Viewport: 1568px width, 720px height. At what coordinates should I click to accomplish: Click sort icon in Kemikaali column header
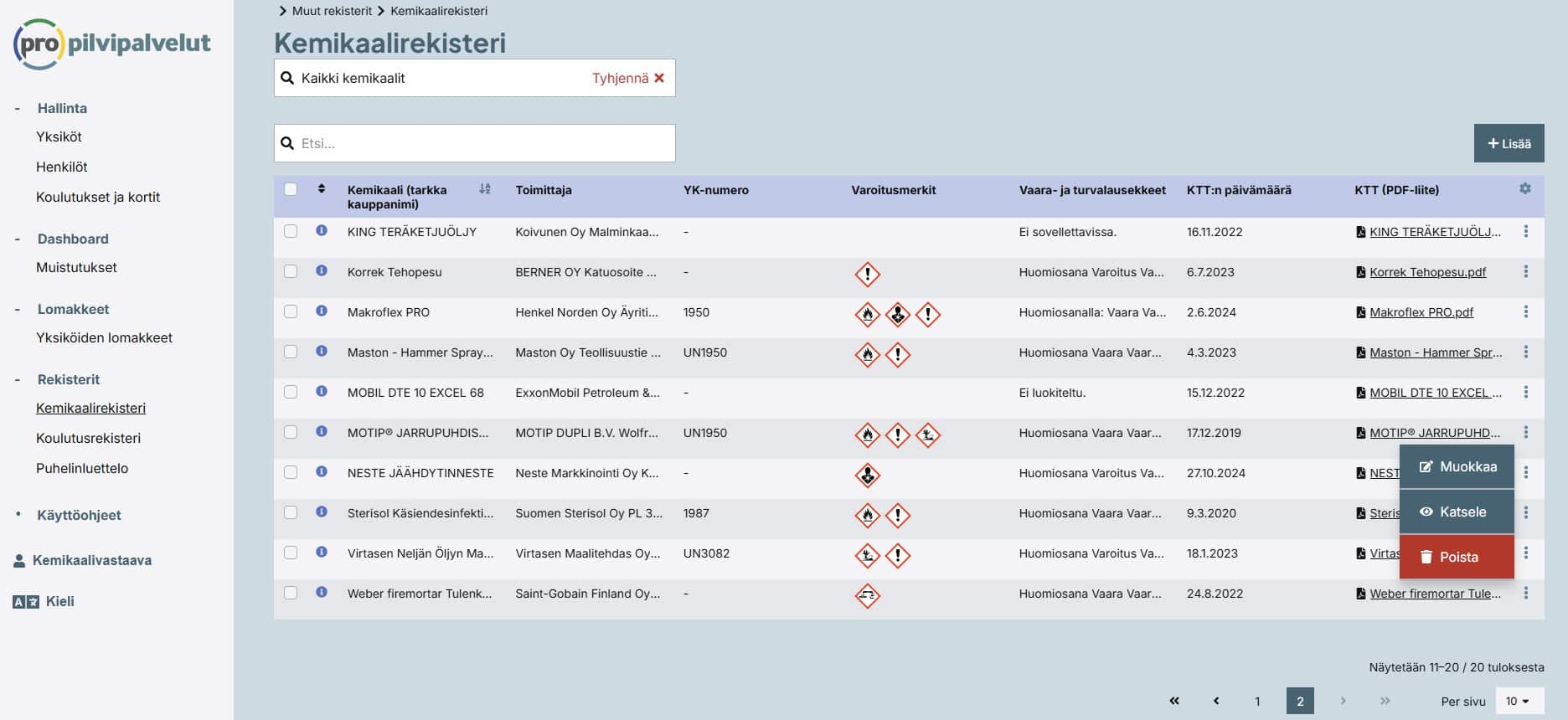click(484, 189)
